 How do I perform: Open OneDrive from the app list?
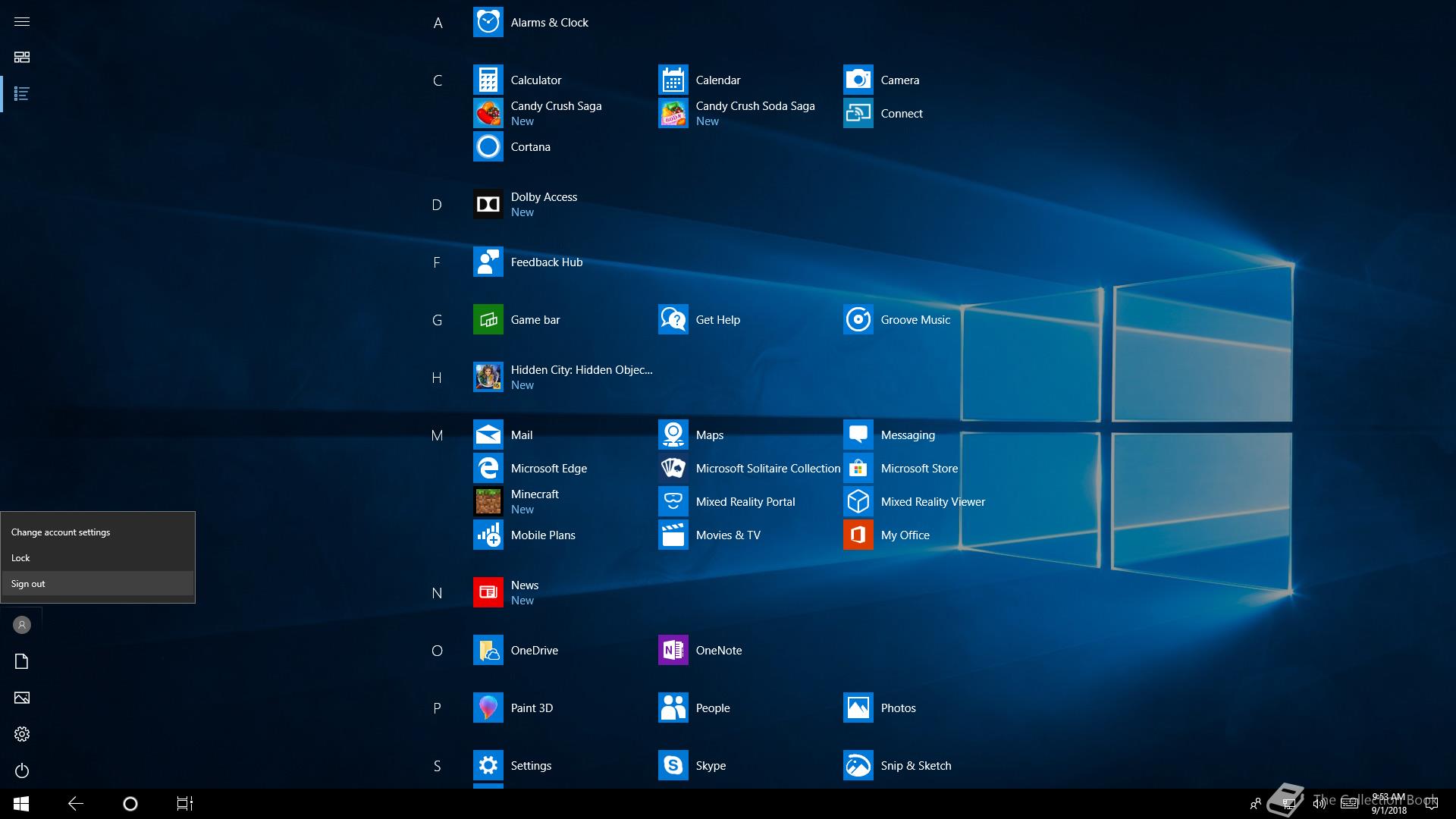(488, 651)
